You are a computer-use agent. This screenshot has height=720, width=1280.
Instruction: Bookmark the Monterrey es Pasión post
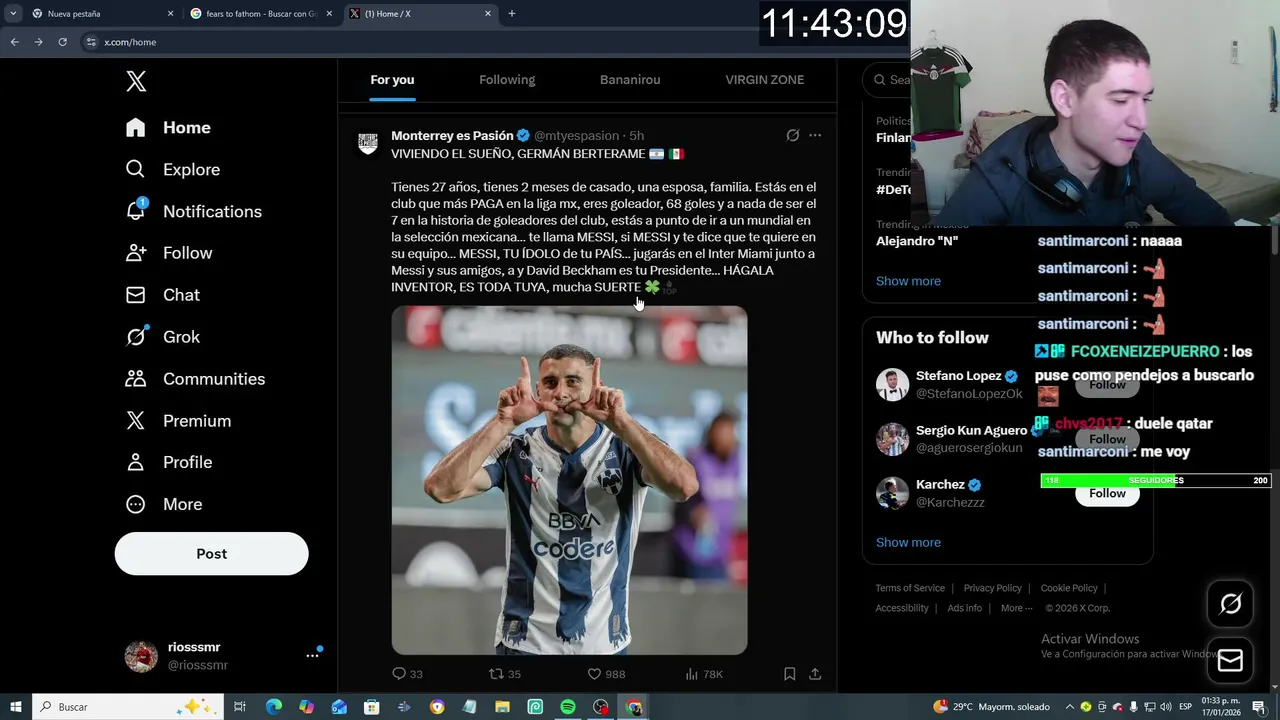(x=789, y=674)
